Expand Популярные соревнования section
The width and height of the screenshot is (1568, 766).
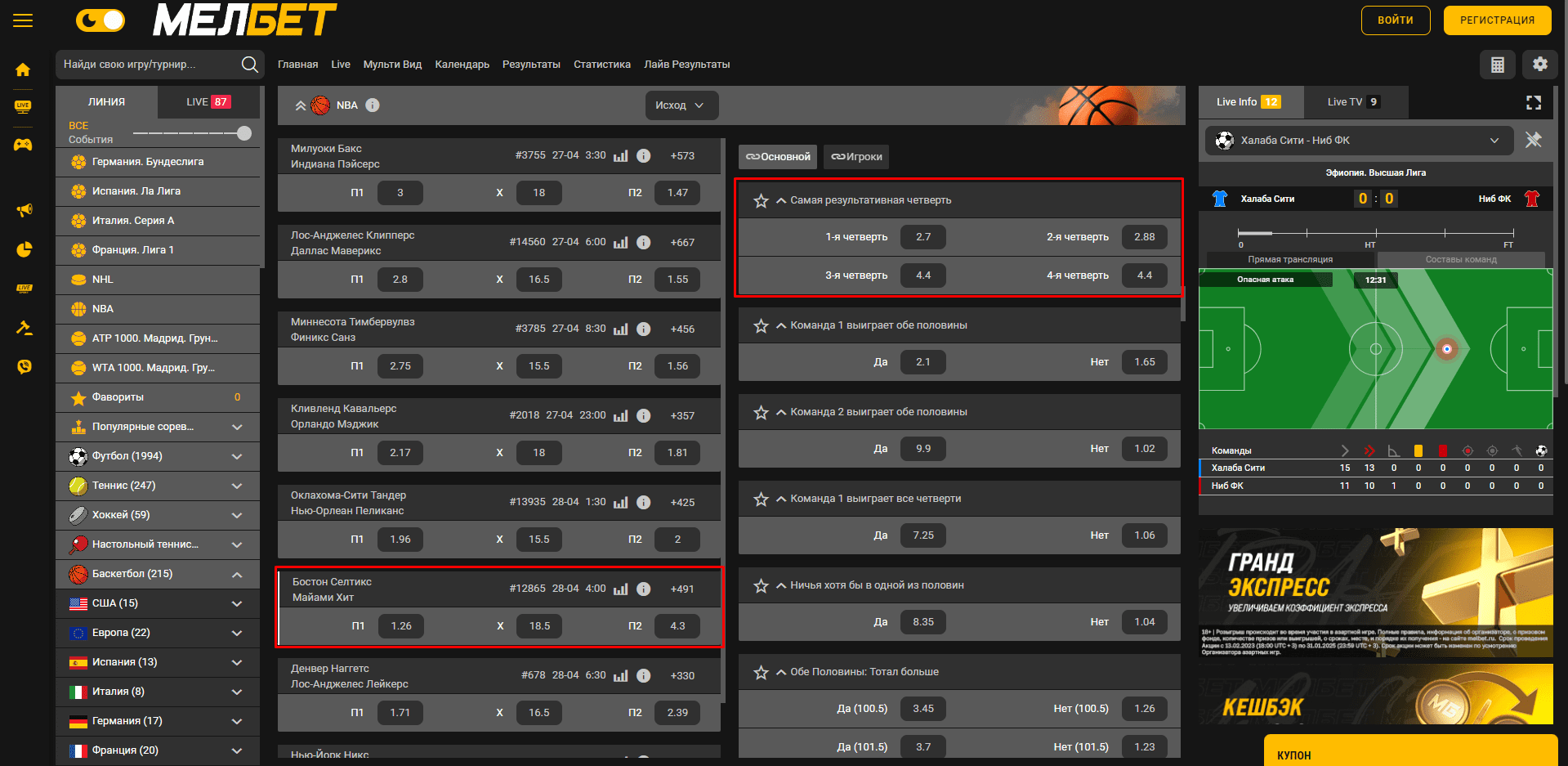[x=237, y=427]
